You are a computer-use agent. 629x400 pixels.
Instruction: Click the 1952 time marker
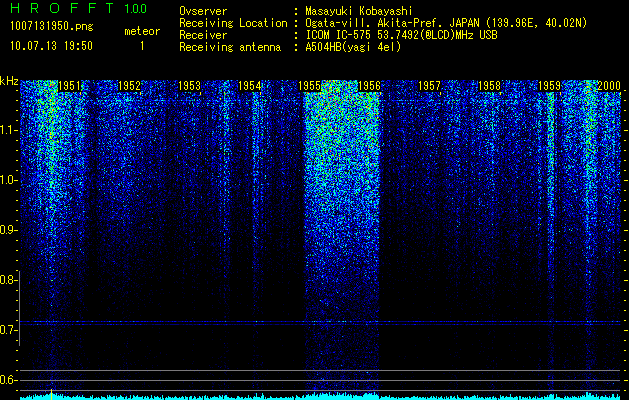click(x=129, y=86)
